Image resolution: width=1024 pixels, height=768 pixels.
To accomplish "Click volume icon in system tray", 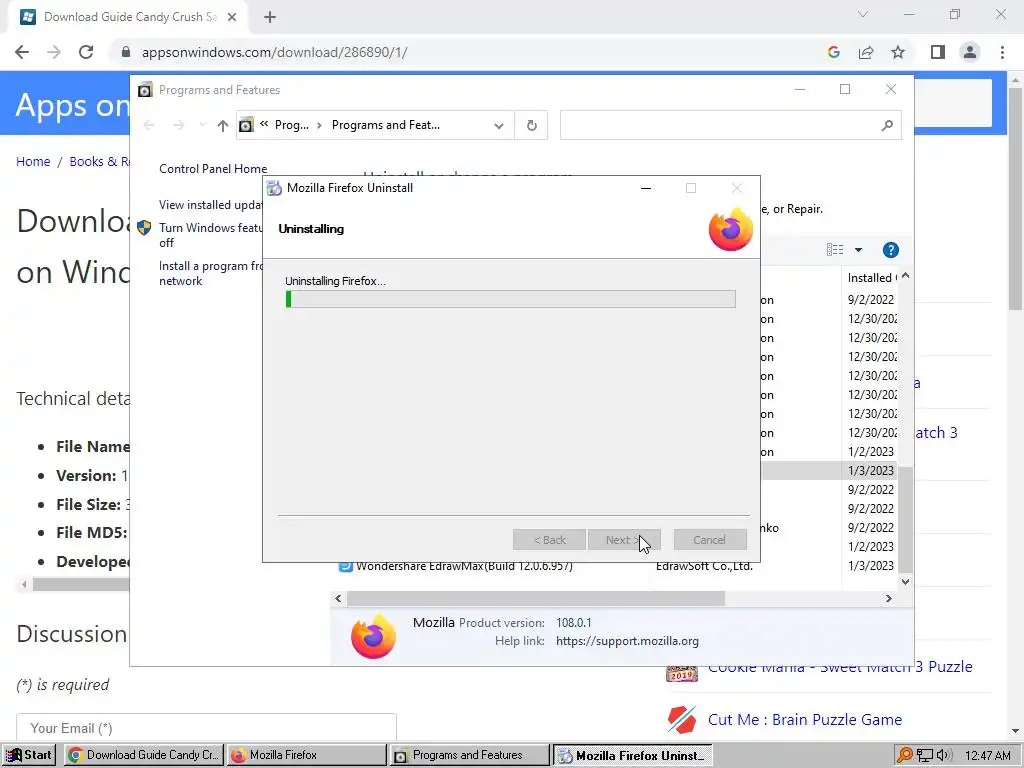I will tap(944, 756).
